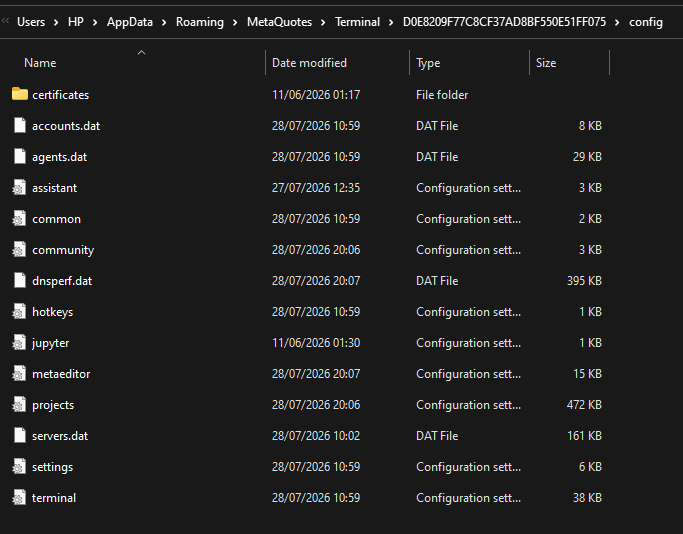The height and width of the screenshot is (534, 683).
Task: Select the accounts.dat file icon
Action: pos(20,125)
